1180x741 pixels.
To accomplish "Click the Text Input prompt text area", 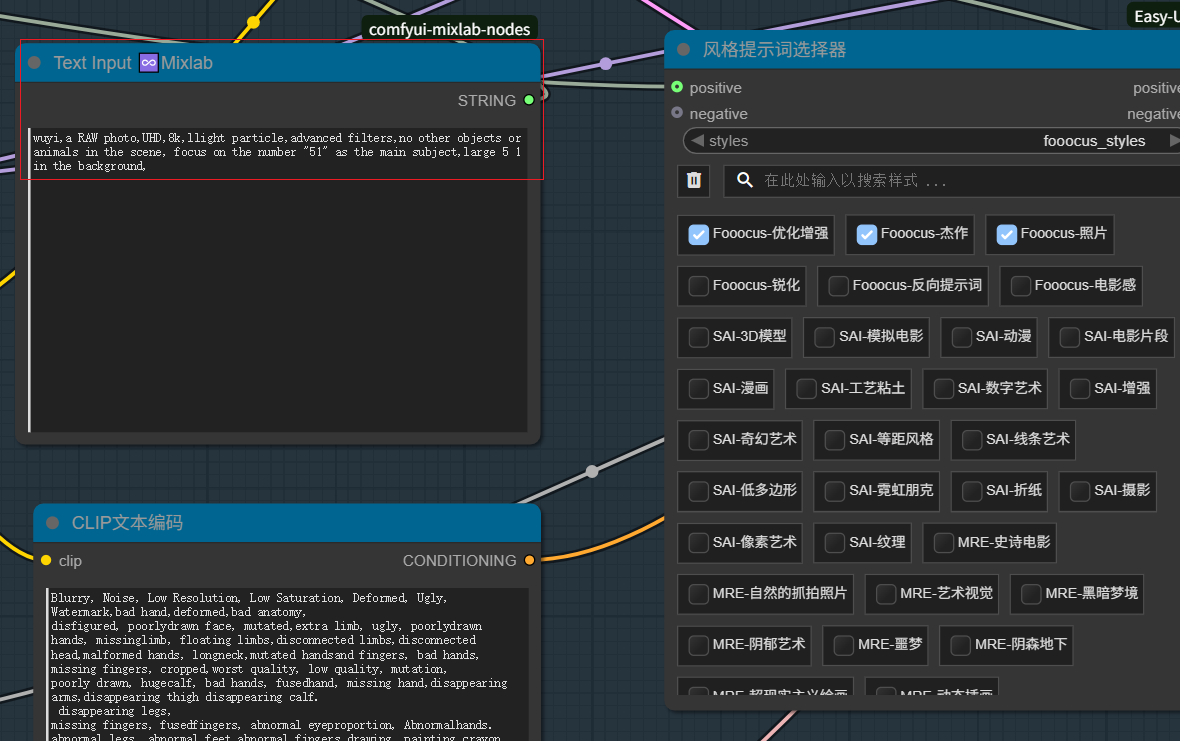I will [278, 280].
